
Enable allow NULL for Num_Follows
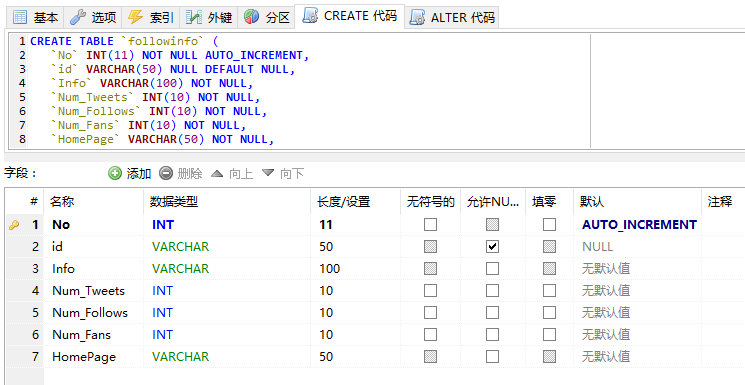492,313
